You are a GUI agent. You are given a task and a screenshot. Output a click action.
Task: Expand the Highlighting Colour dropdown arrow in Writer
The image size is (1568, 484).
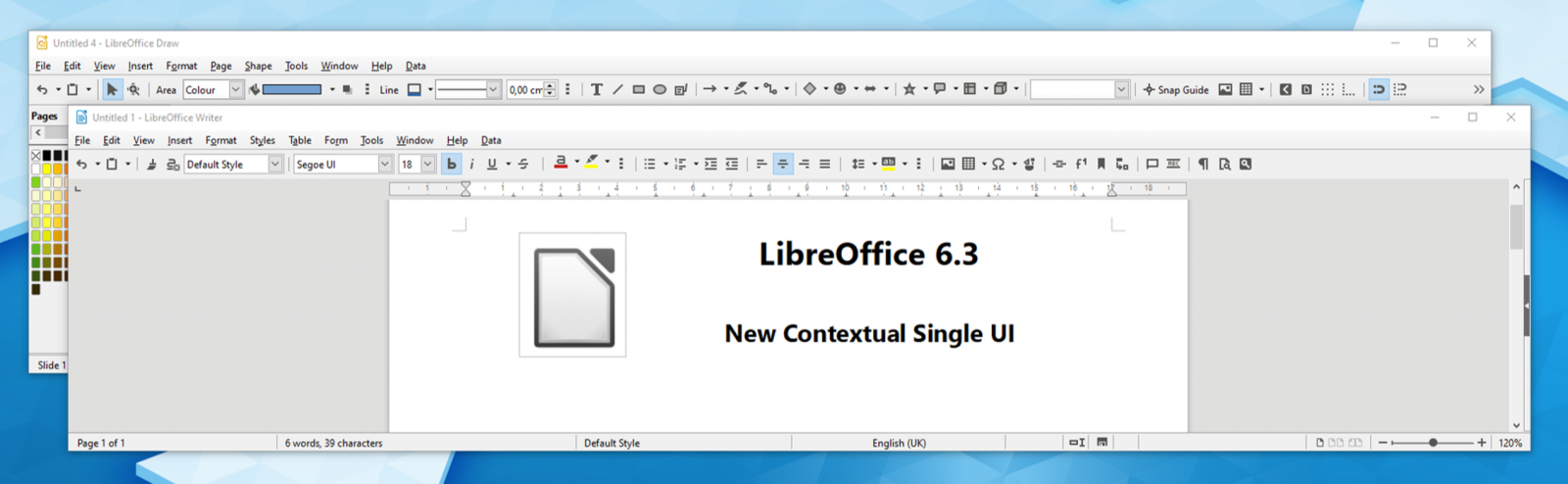point(607,163)
